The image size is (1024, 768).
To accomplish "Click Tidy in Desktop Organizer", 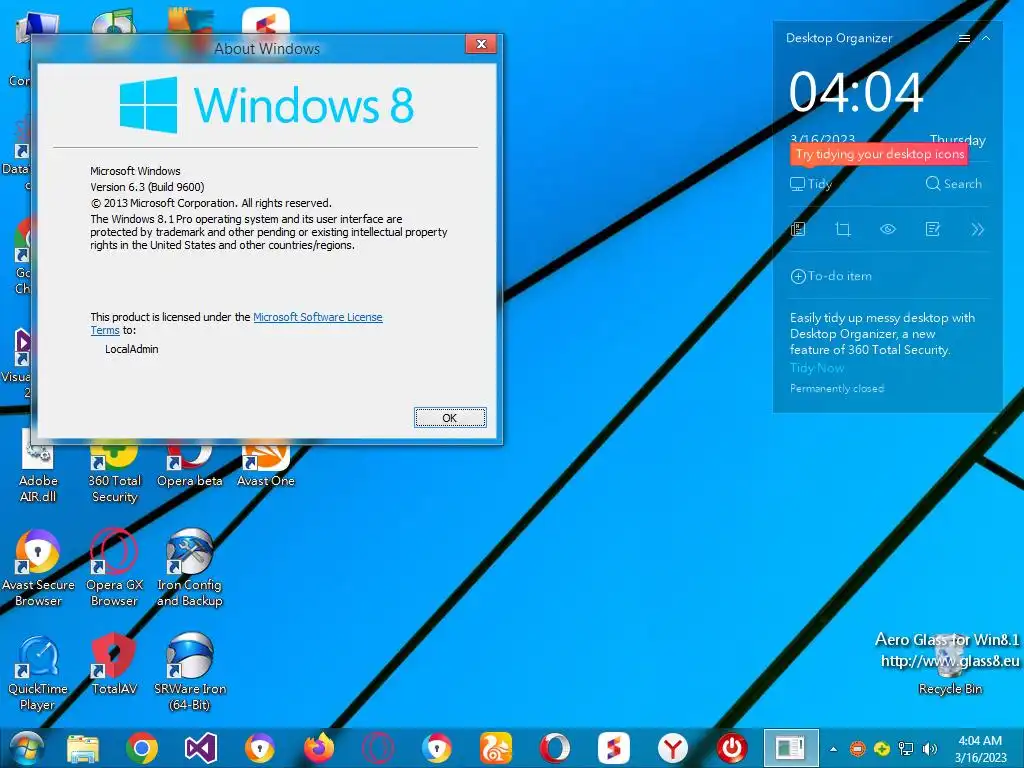I will 811,184.
